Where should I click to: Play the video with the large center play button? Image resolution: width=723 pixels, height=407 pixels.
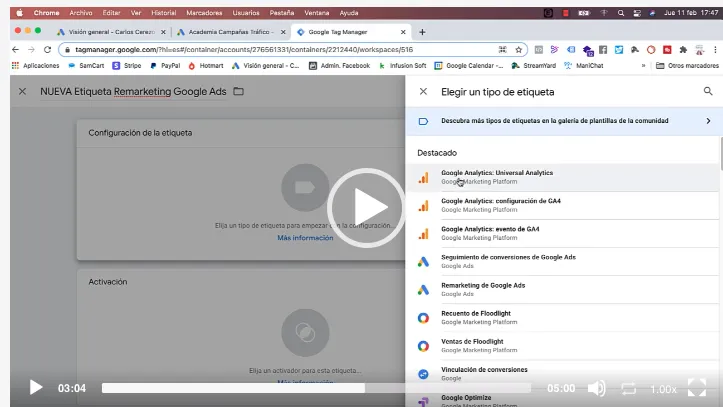(x=367, y=208)
